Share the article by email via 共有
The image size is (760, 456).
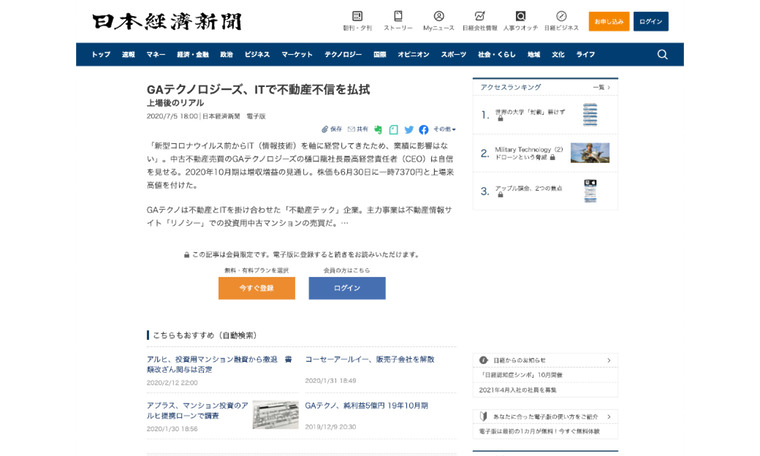point(357,129)
